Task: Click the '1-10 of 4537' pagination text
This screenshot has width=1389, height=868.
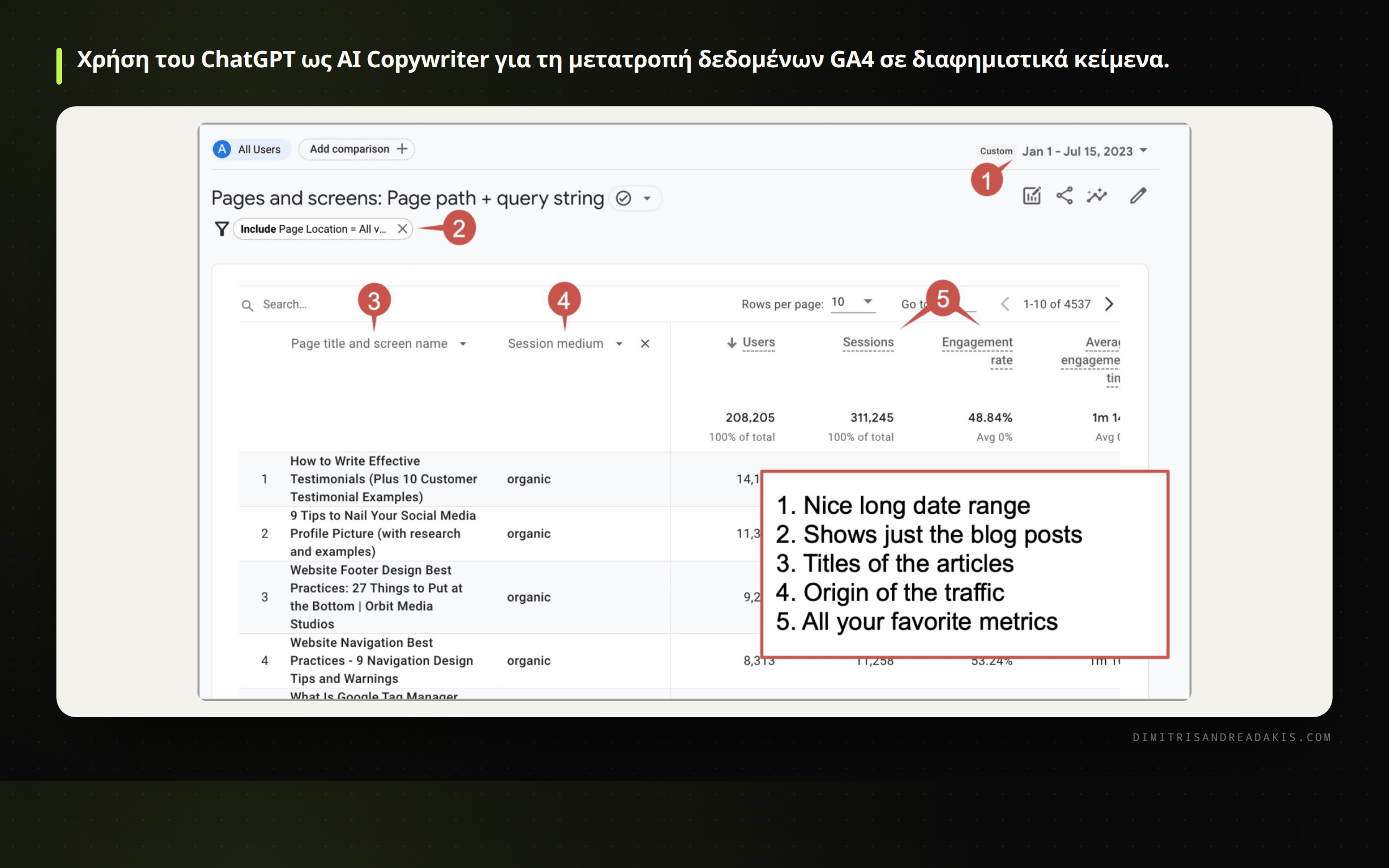Action: tap(1057, 304)
